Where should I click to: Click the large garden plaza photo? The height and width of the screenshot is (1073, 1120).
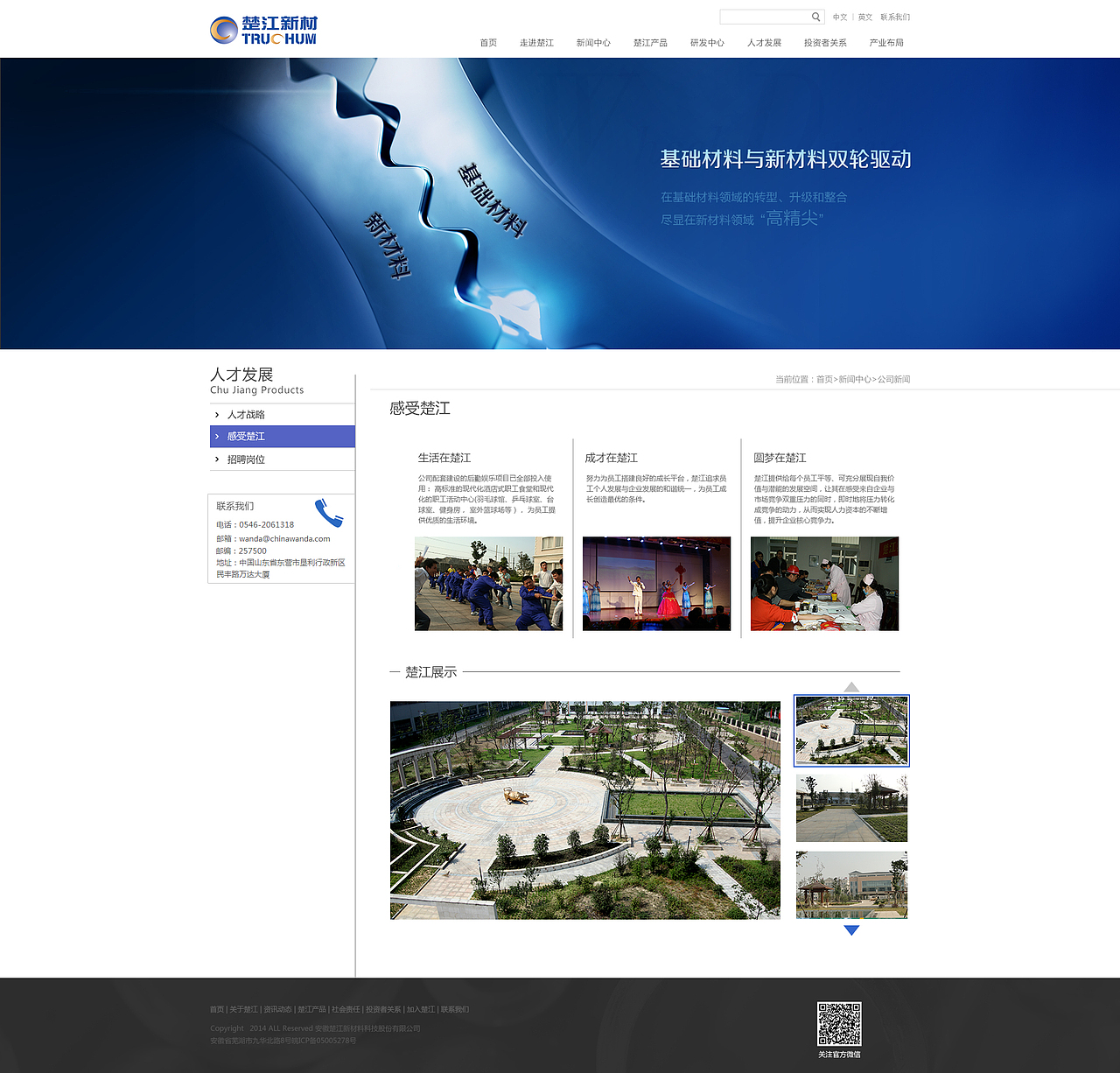[585, 810]
